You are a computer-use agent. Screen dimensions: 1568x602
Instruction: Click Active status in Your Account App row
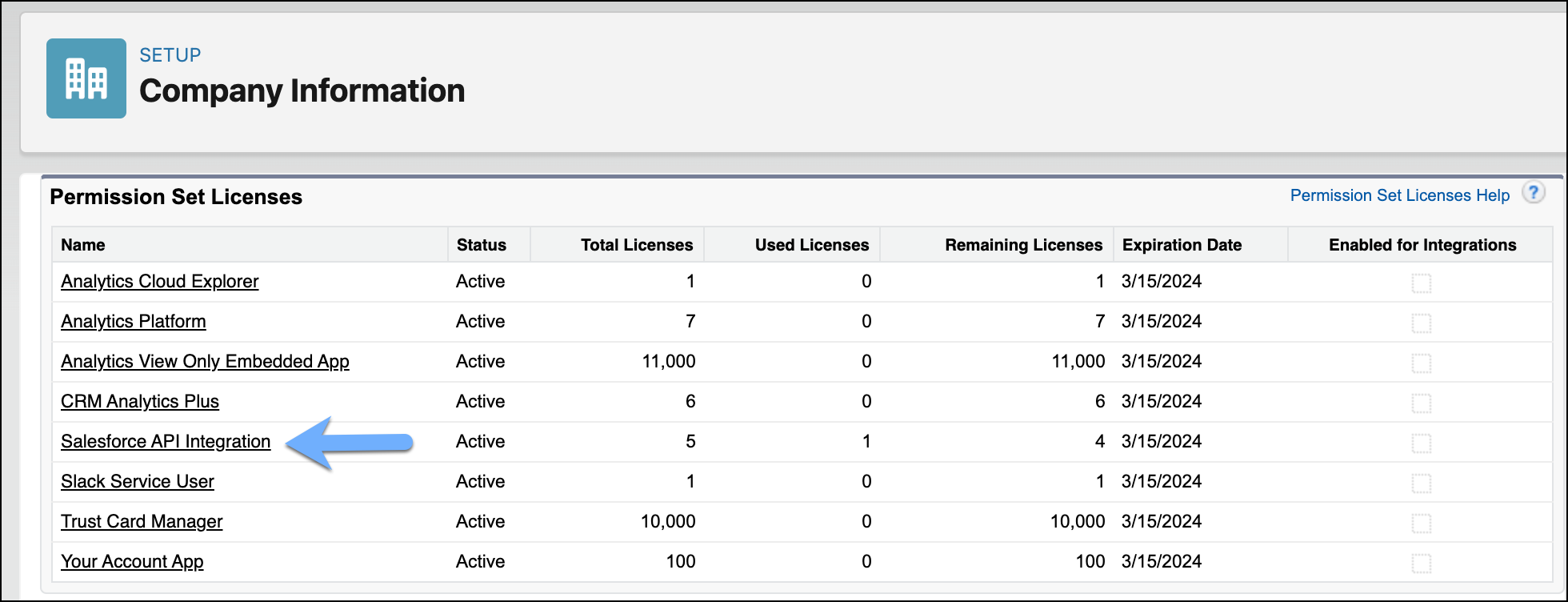[x=481, y=561]
